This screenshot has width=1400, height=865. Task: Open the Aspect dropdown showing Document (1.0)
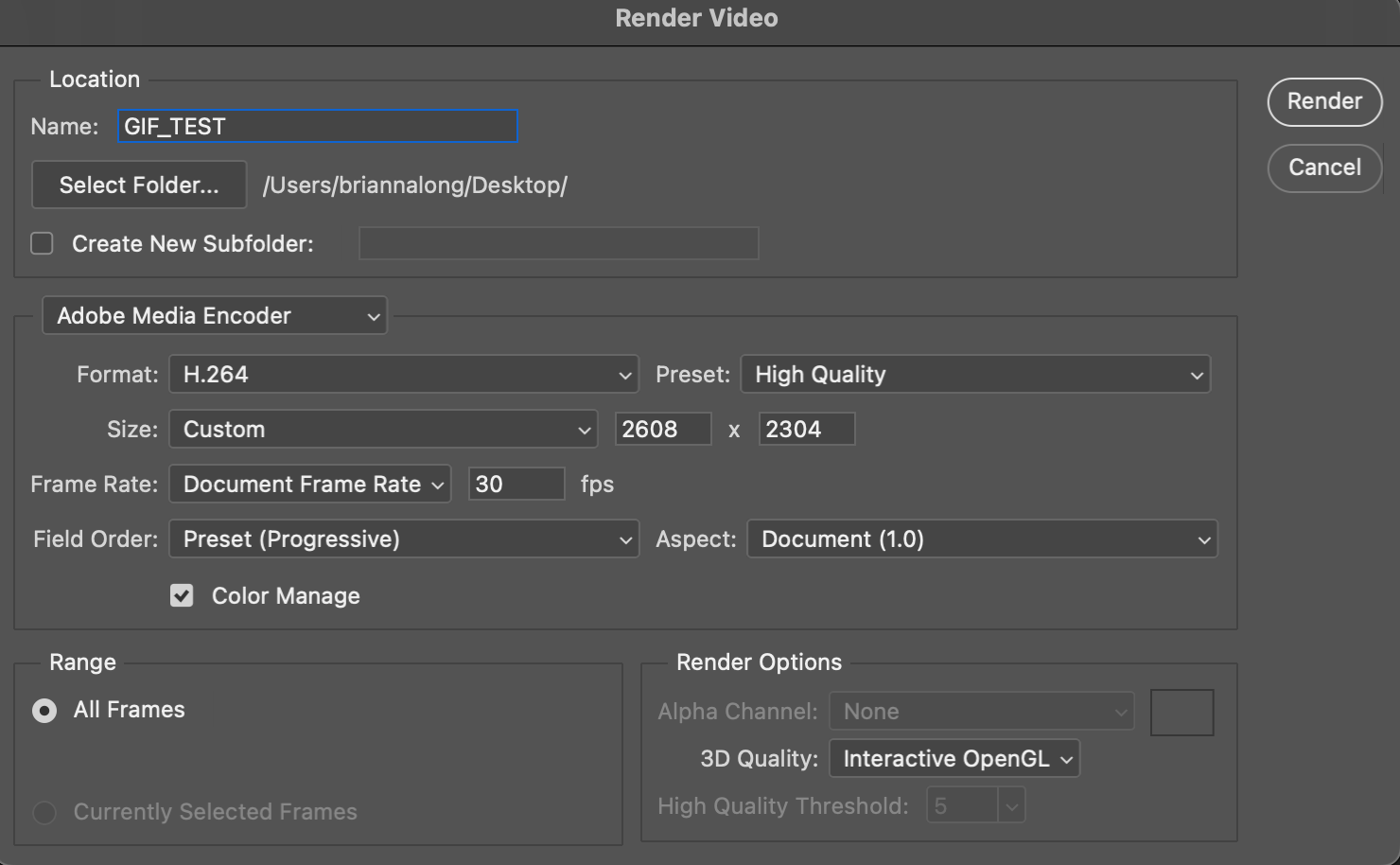click(982, 538)
